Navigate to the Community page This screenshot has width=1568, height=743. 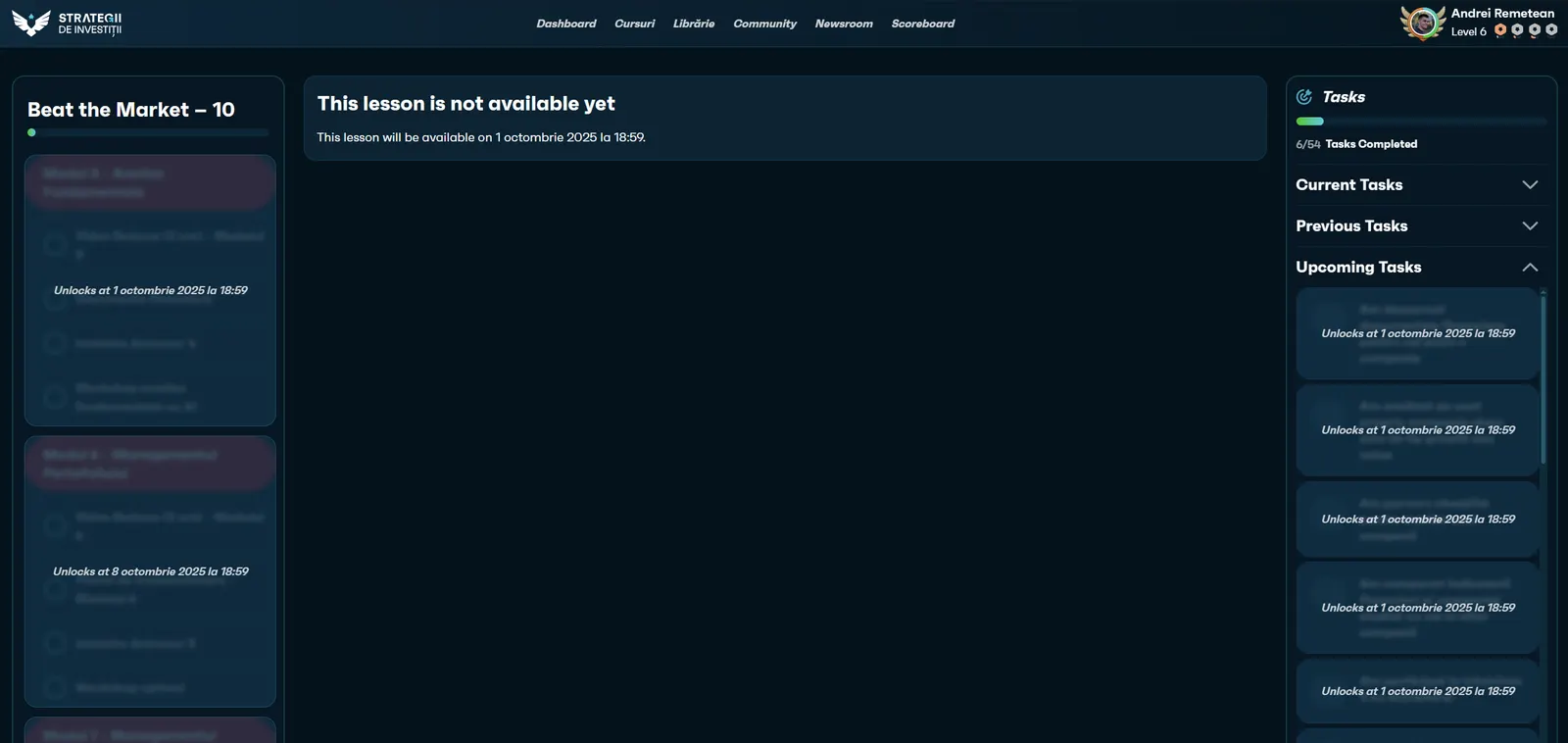764,24
